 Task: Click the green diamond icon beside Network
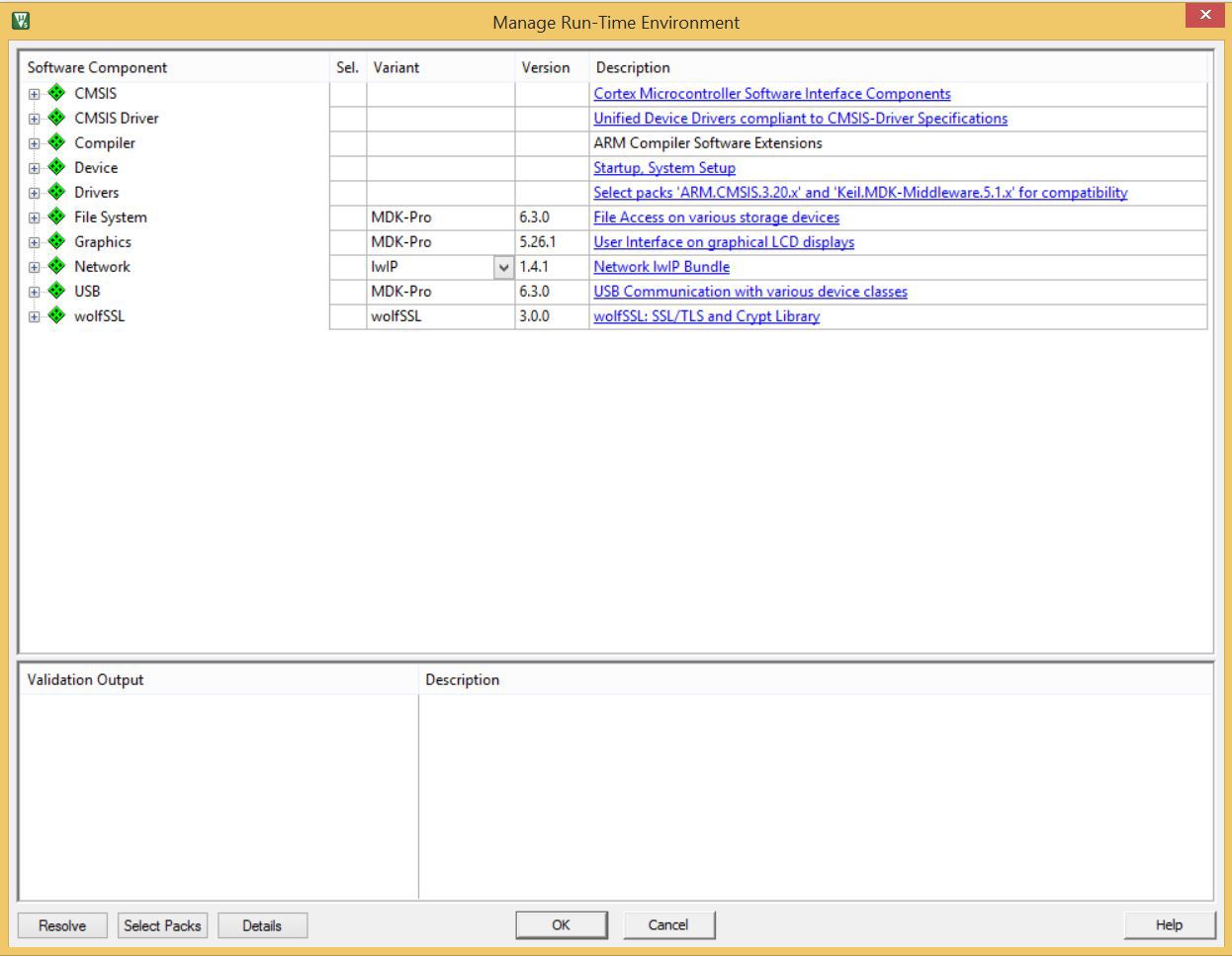[56, 266]
